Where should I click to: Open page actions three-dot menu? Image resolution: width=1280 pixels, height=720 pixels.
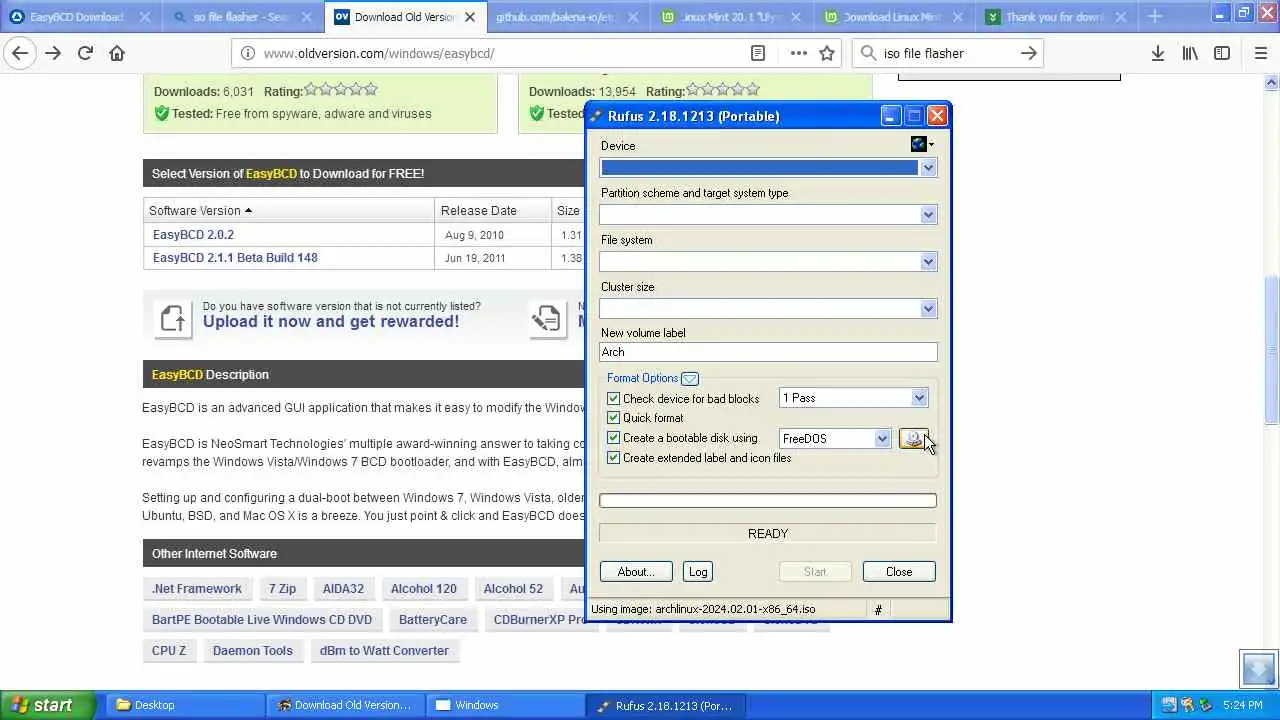coord(798,53)
